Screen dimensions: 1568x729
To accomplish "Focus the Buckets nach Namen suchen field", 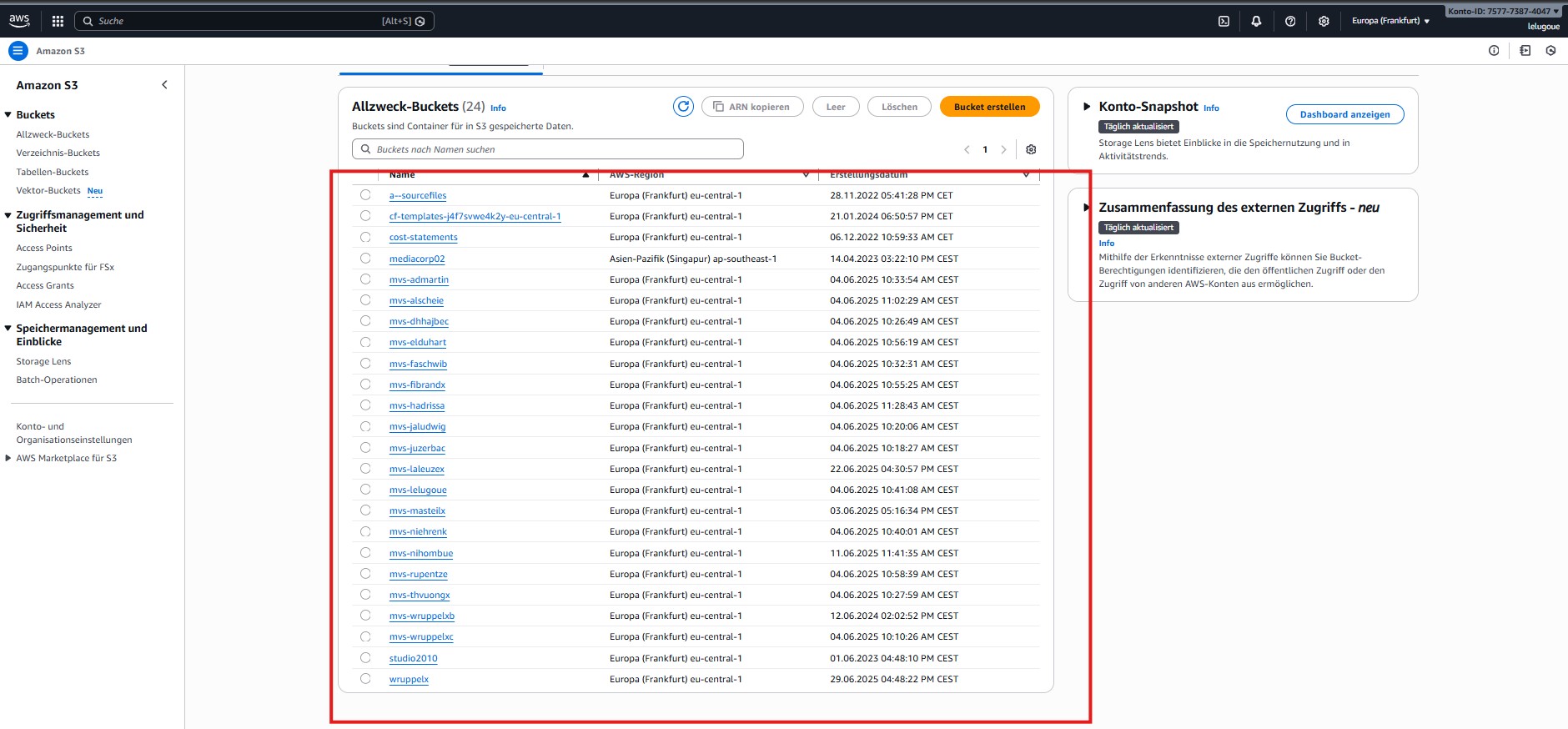I will click(547, 149).
